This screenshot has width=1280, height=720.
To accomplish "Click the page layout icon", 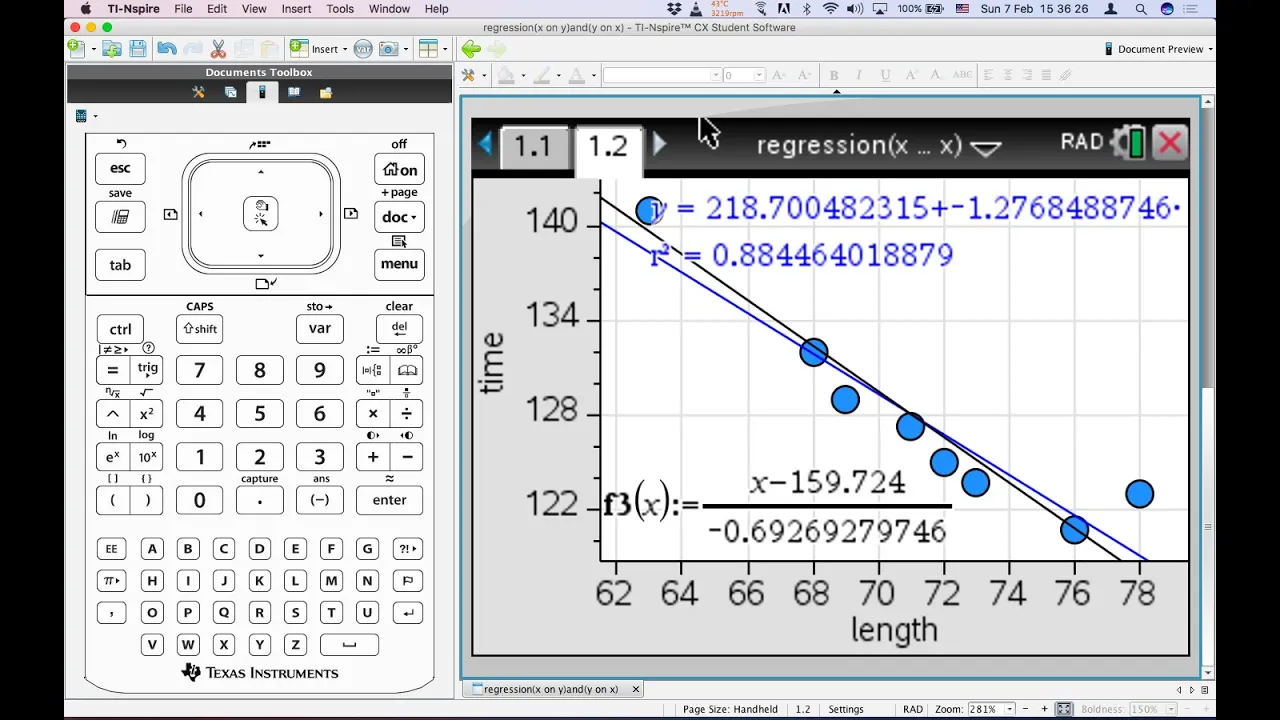I will coord(428,49).
